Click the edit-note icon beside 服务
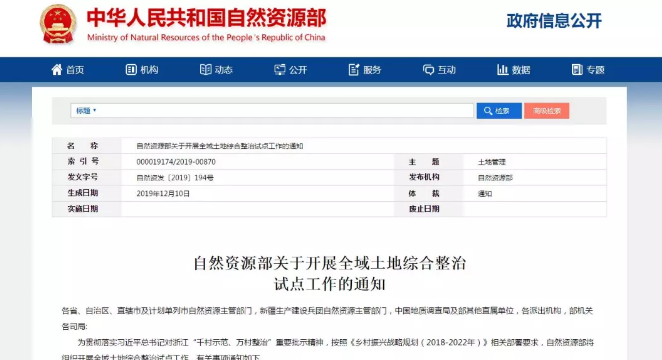 click(354, 70)
